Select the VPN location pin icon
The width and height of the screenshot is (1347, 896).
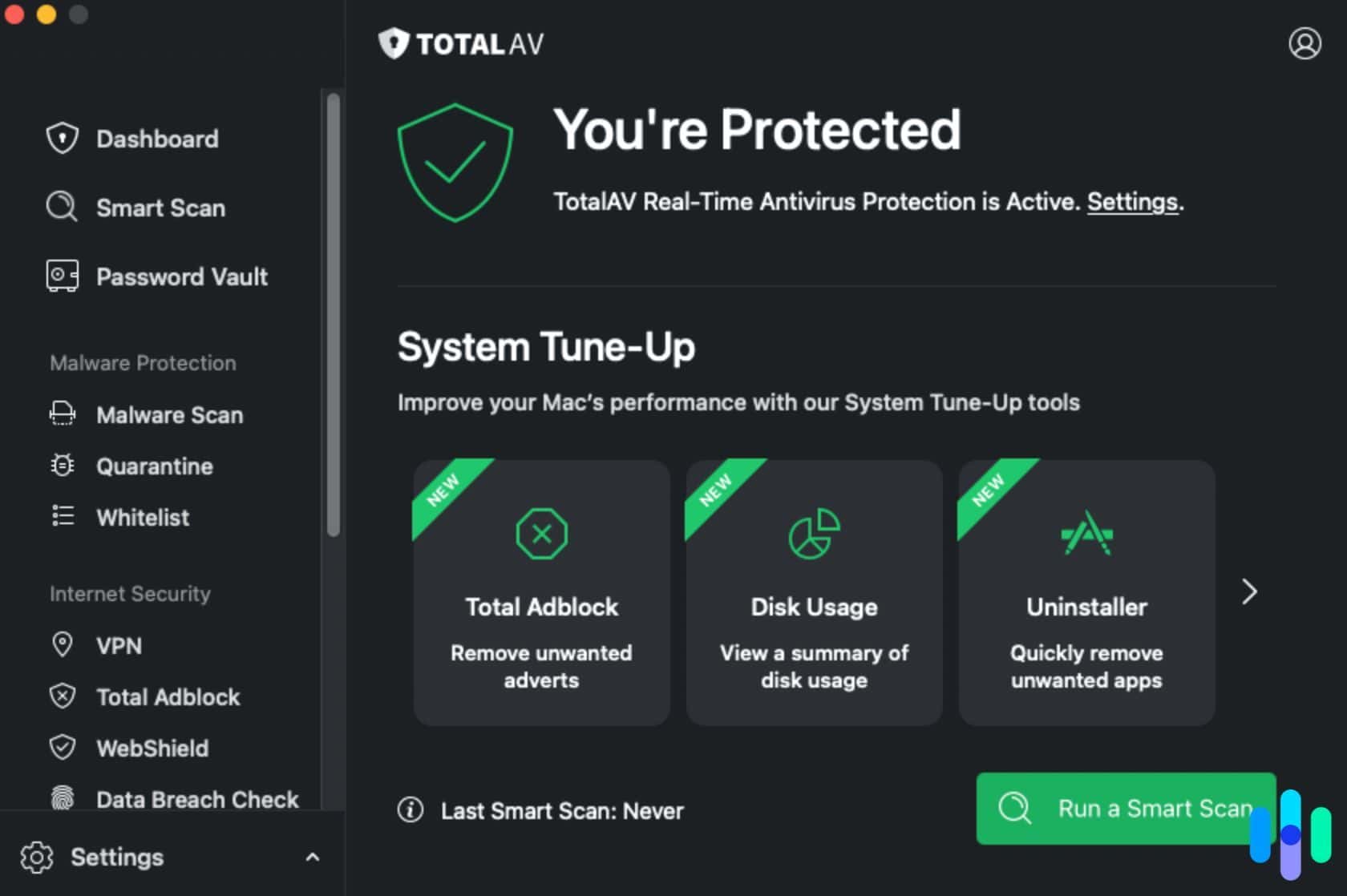point(62,645)
